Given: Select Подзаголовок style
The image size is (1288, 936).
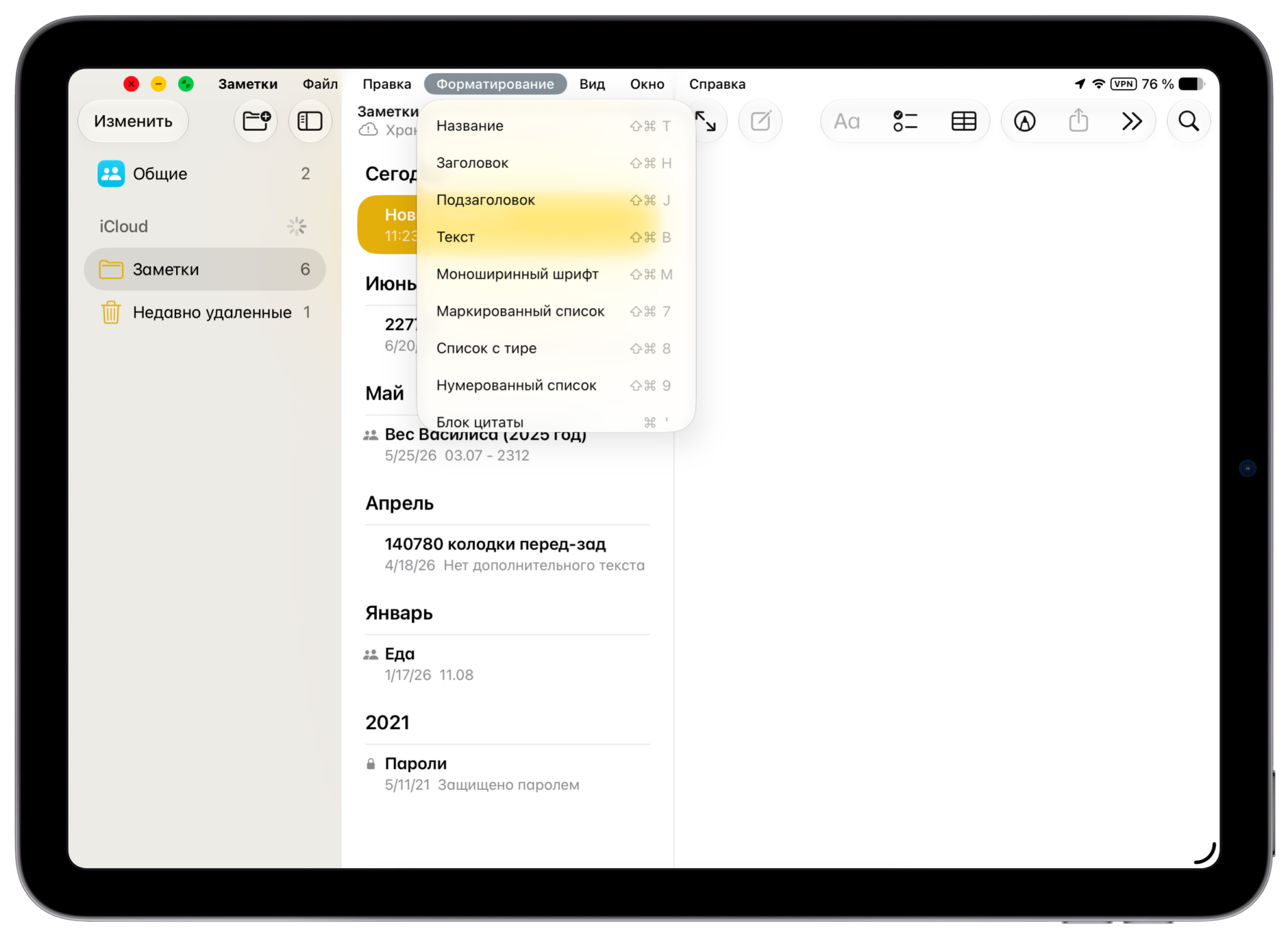Looking at the screenshot, I should [556, 200].
